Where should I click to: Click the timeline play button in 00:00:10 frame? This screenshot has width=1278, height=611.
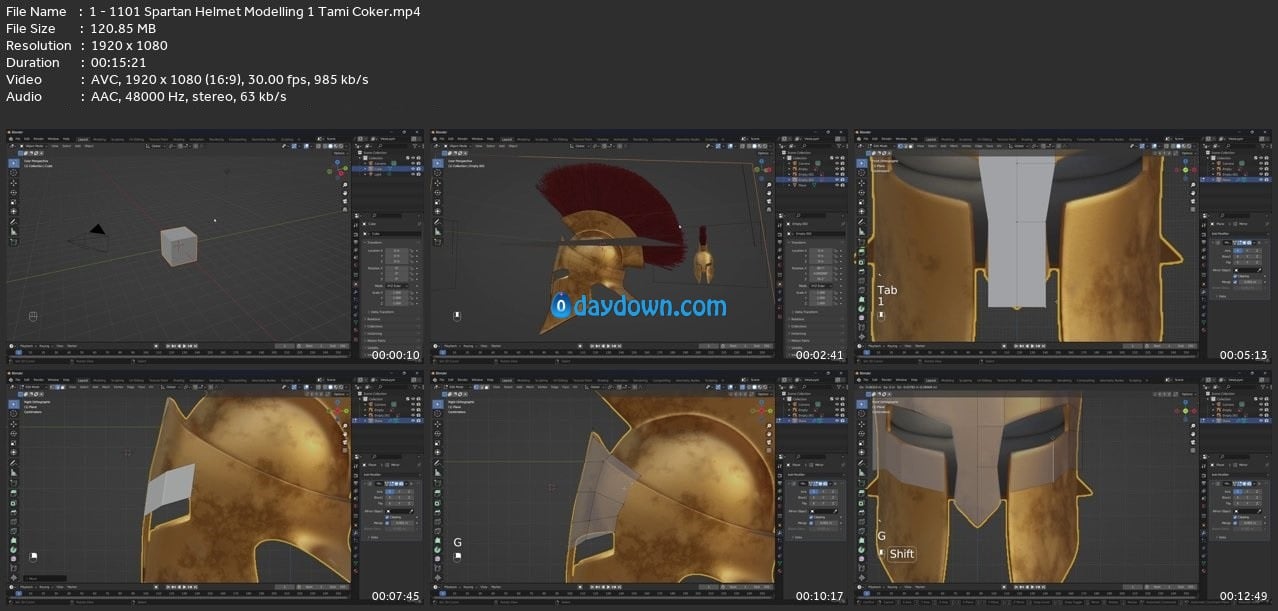click(x=184, y=346)
